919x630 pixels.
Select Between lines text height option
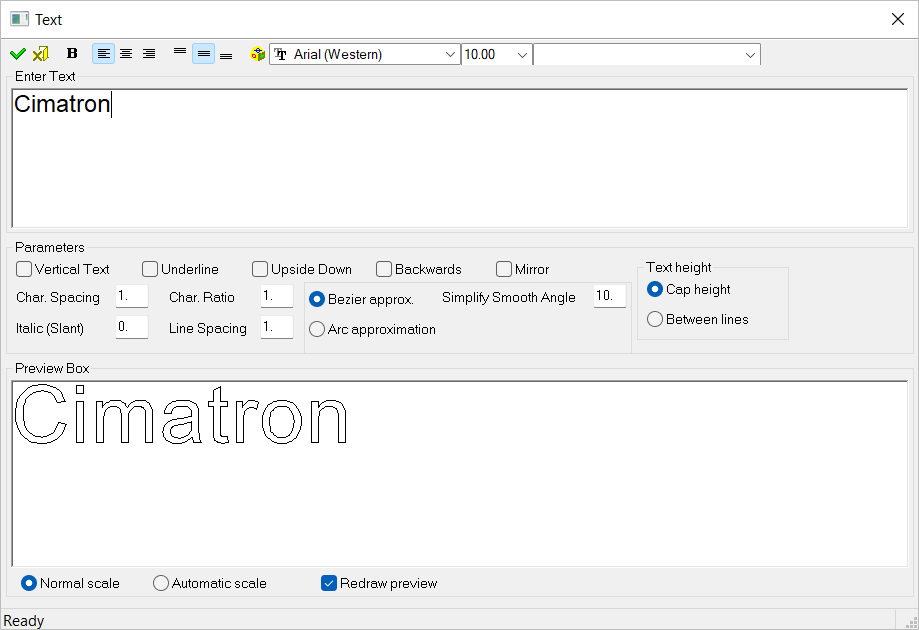tap(655, 319)
